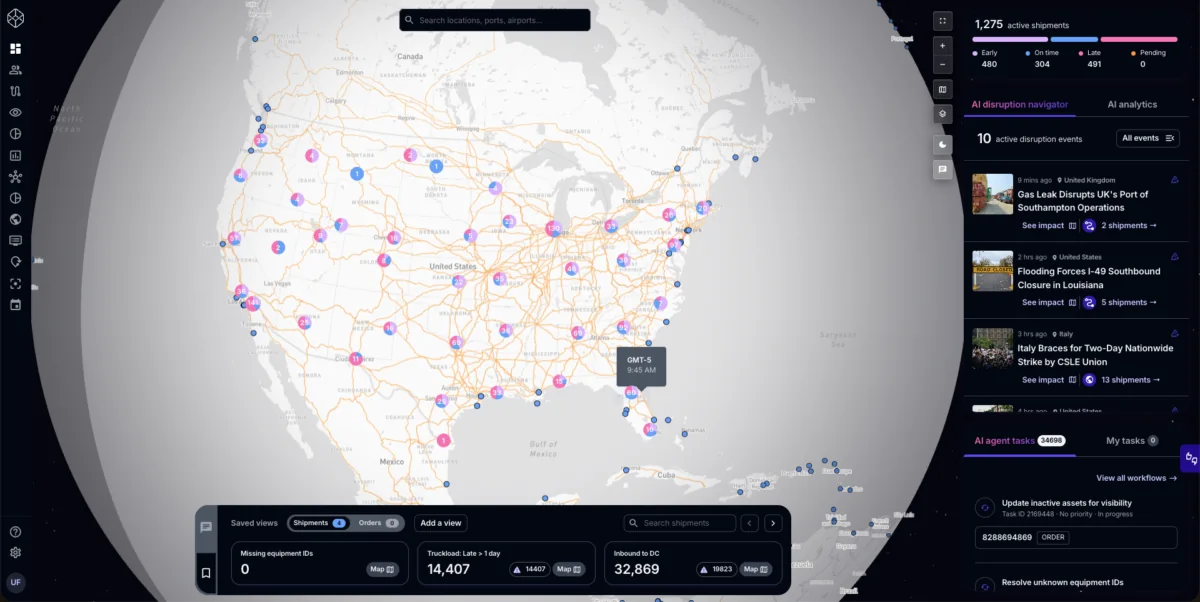Open the help question mark icon

coord(15,532)
